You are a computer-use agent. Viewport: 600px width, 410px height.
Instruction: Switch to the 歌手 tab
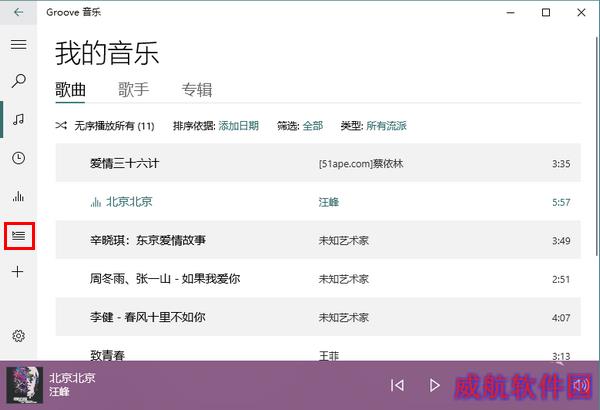133,90
